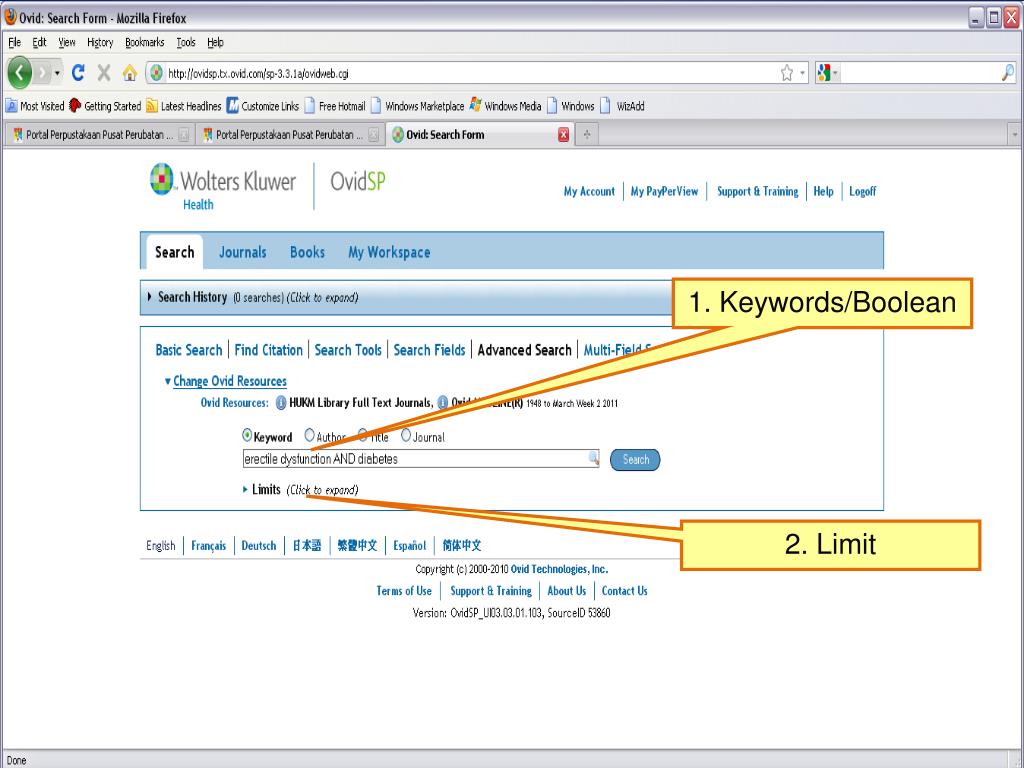Open the Terms of Use link
The image size is (1024, 768).
(x=404, y=591)
